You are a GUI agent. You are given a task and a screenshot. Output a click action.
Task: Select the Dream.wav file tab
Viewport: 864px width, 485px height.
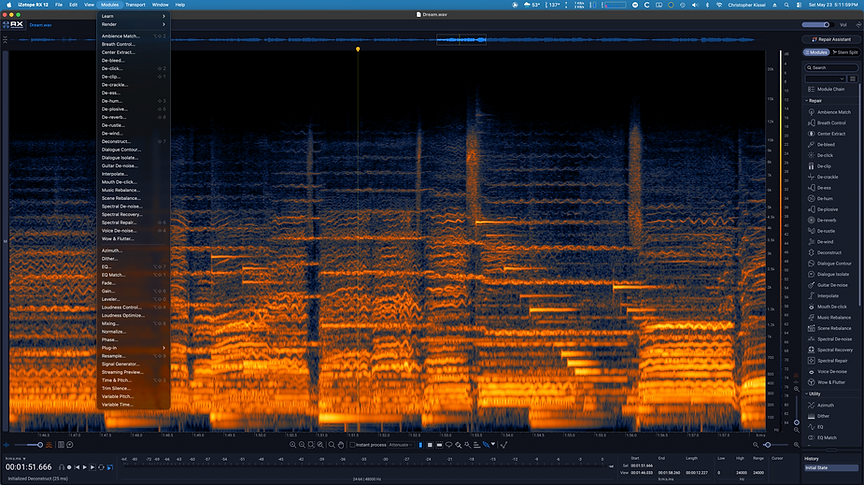click(x=40, y=25)
